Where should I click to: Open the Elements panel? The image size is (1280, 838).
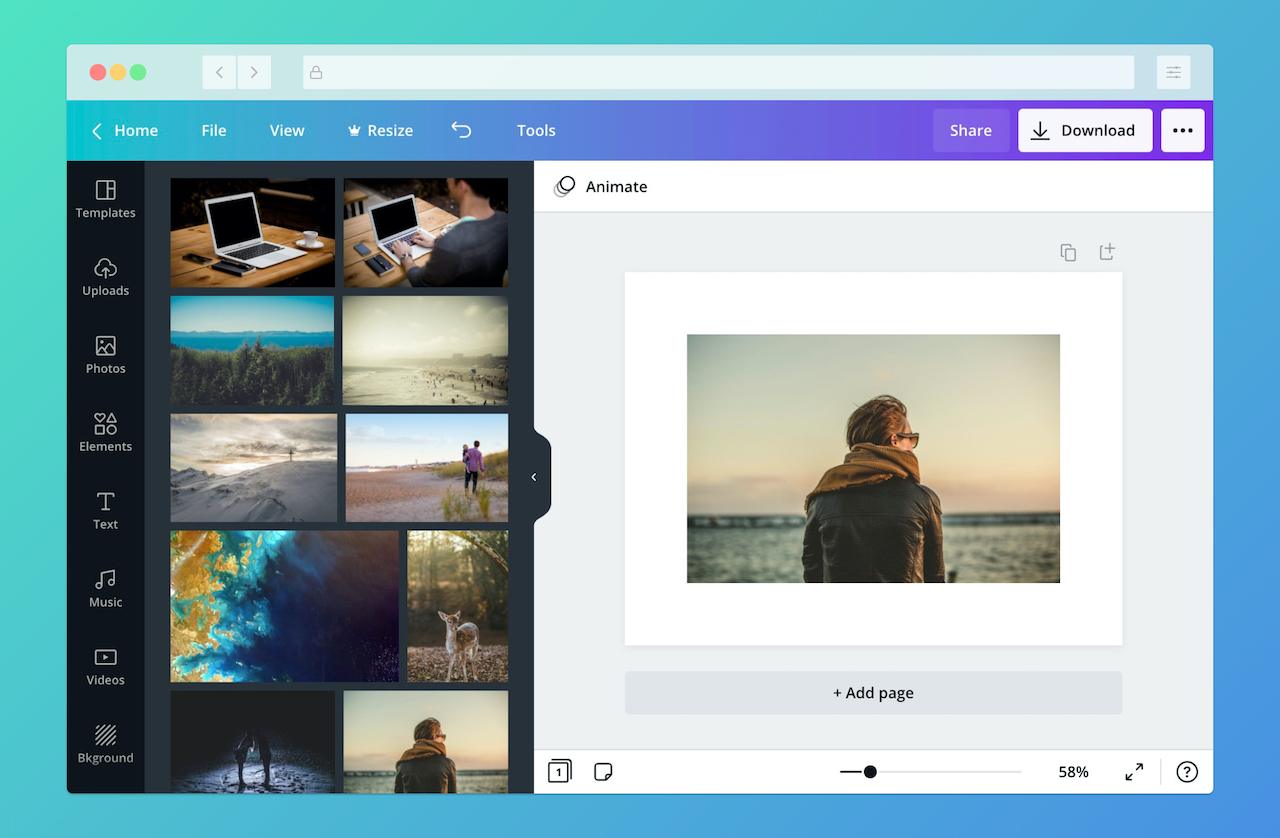click(105, 433)
